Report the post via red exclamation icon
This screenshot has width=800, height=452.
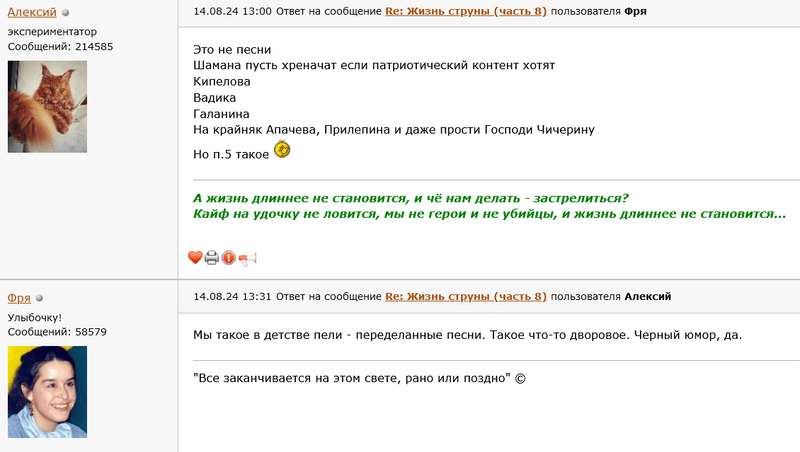229,258
